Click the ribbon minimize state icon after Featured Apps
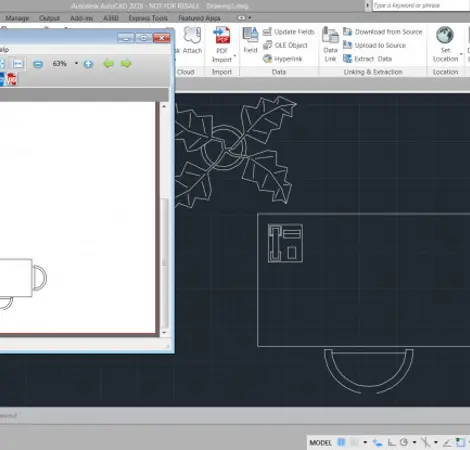 pos(241,18)
